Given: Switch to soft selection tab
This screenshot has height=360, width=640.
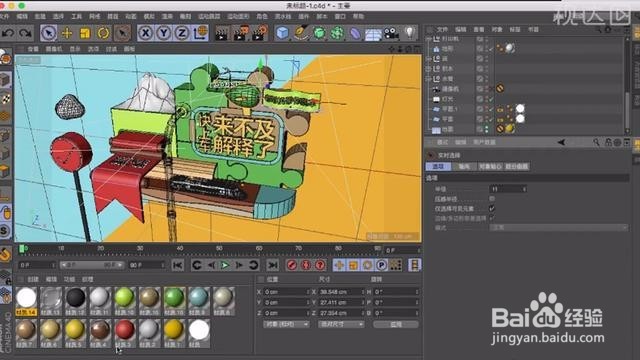Looking at the screenshot, I should [517, 167].
